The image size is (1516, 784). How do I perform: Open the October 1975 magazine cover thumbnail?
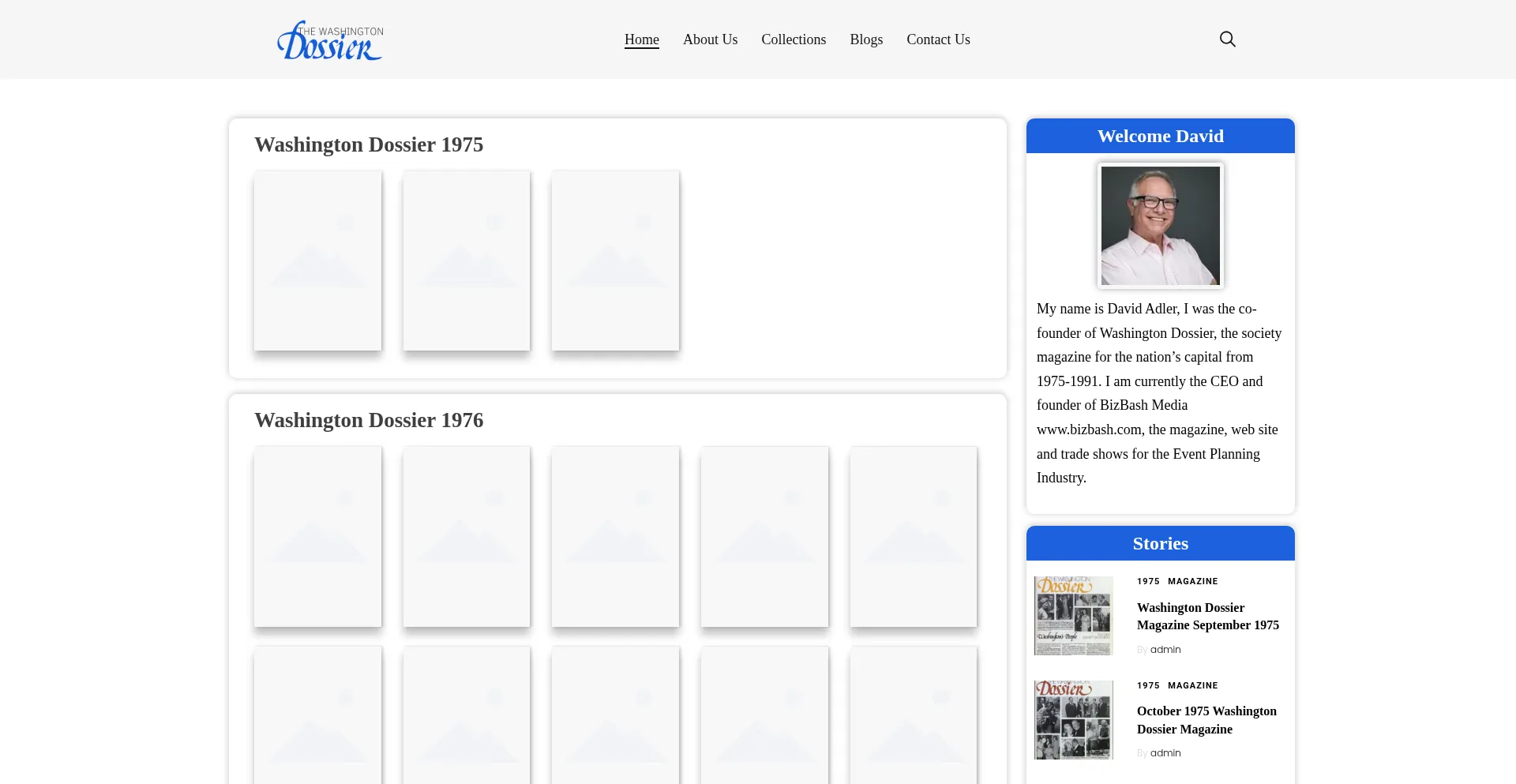(1073, 720)
